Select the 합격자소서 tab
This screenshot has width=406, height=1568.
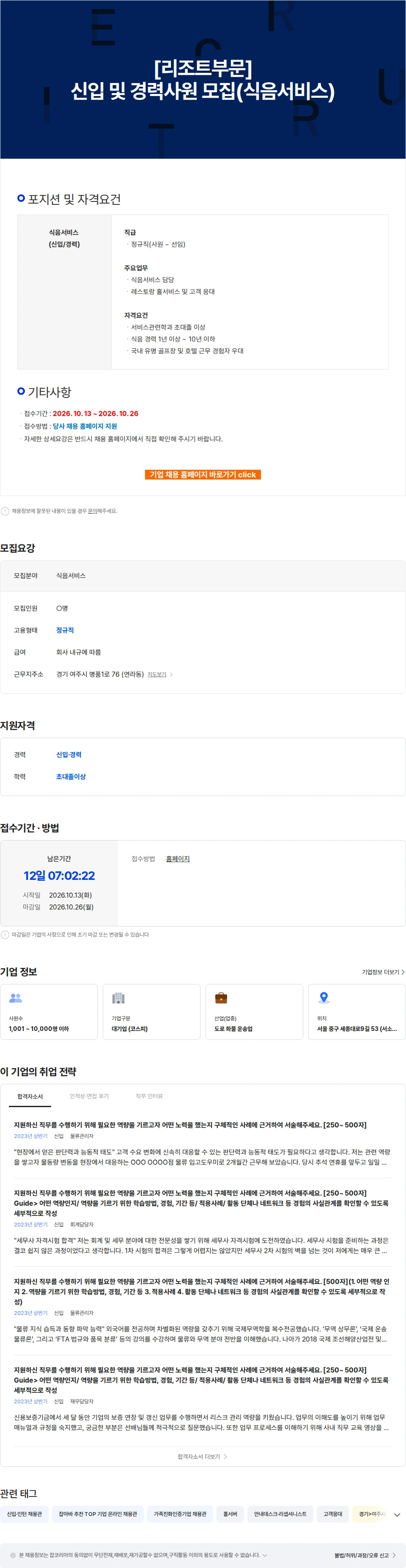tap(30, 1096)
